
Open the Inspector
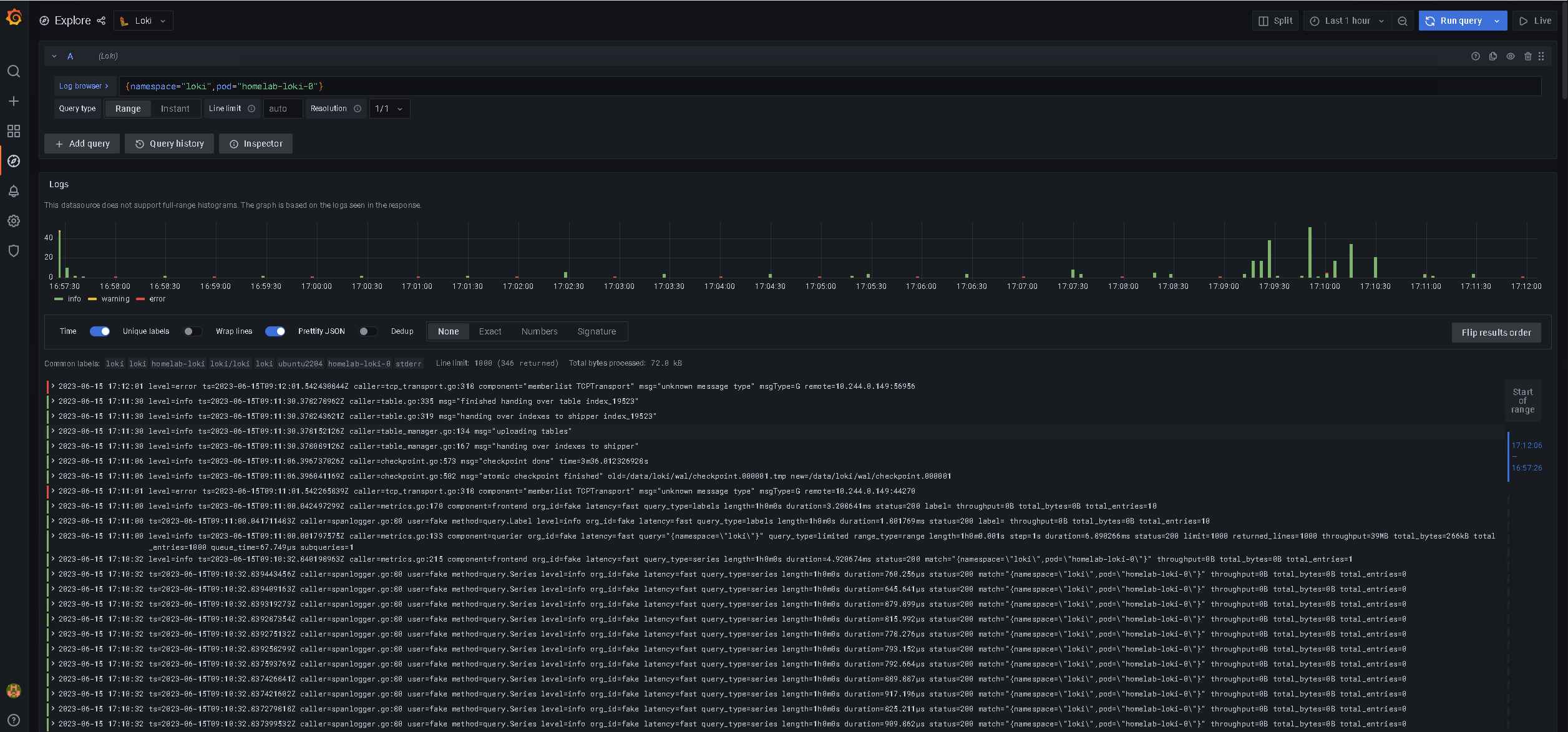pos(256,144)
